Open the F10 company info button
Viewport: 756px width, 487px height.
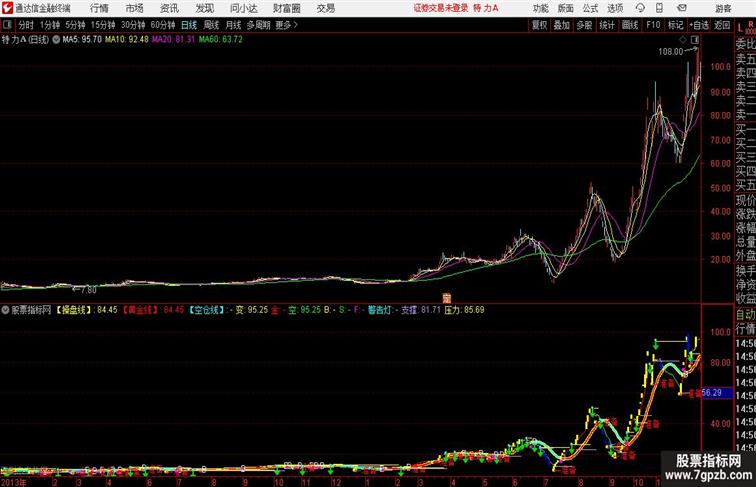[653, 25]
